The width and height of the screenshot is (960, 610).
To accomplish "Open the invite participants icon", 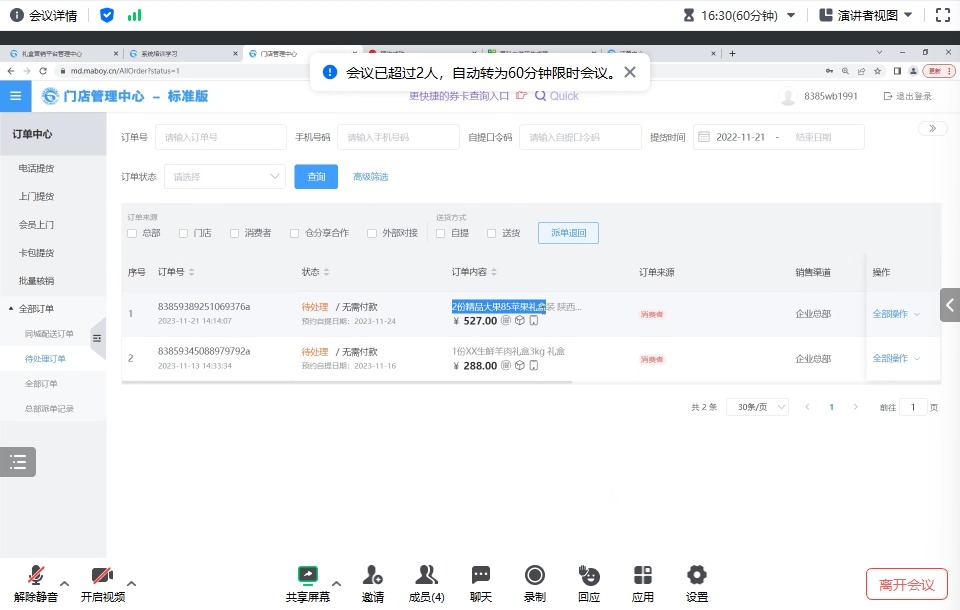I will pos(373,576).
